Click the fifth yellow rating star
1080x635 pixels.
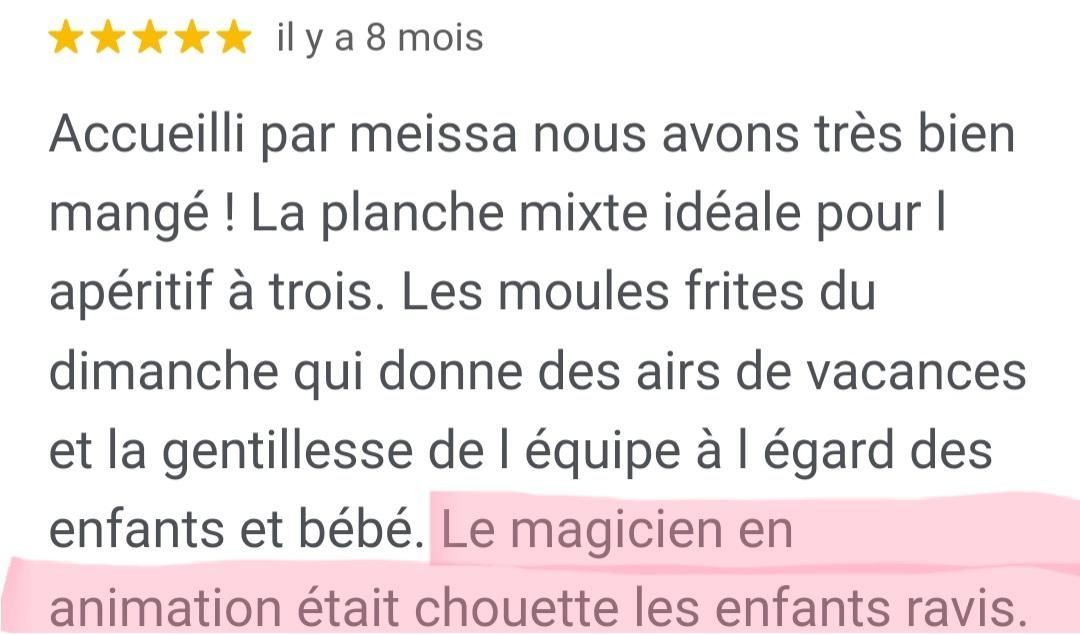coord(234,37)
